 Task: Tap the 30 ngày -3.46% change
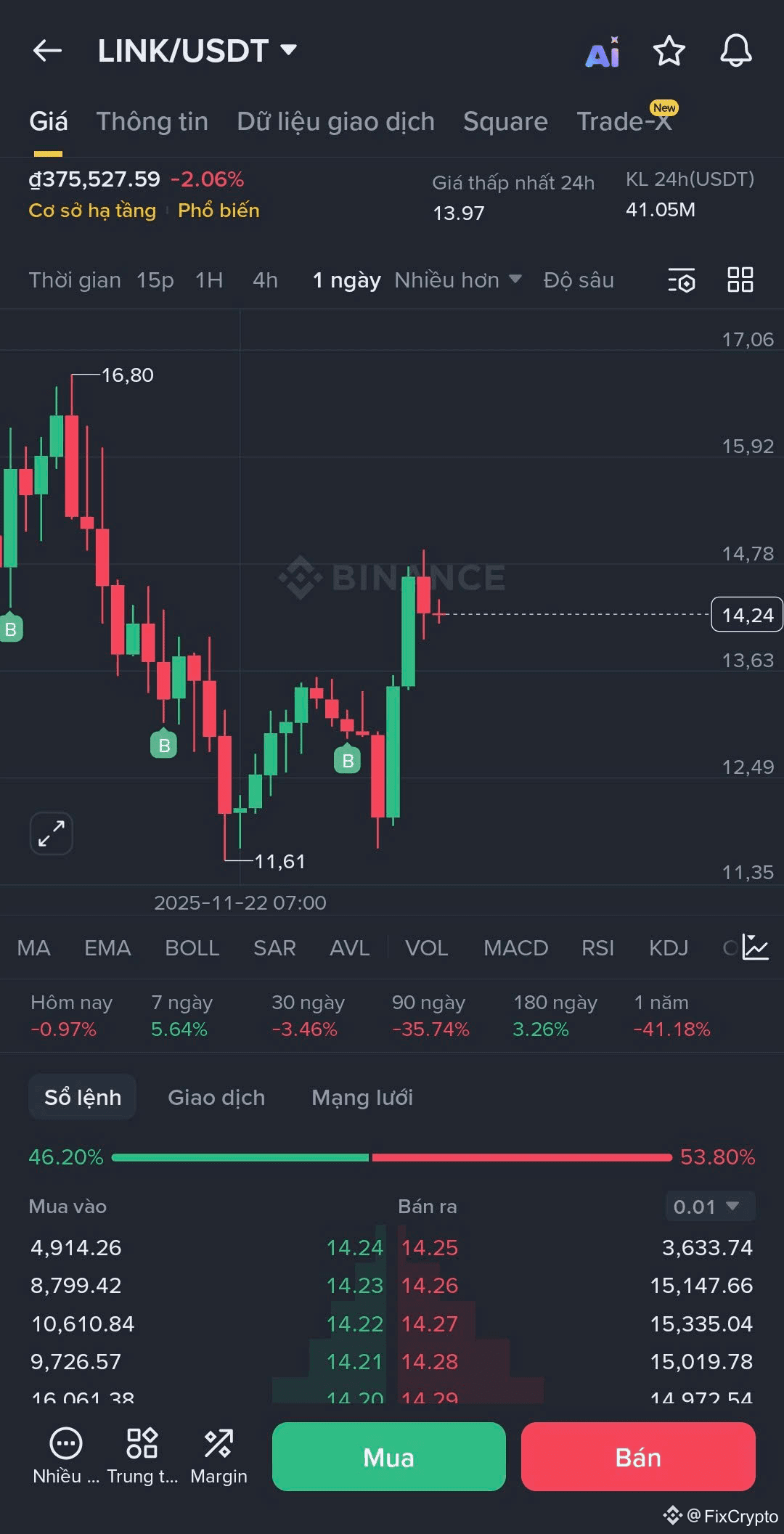(x=308, y=1016)
